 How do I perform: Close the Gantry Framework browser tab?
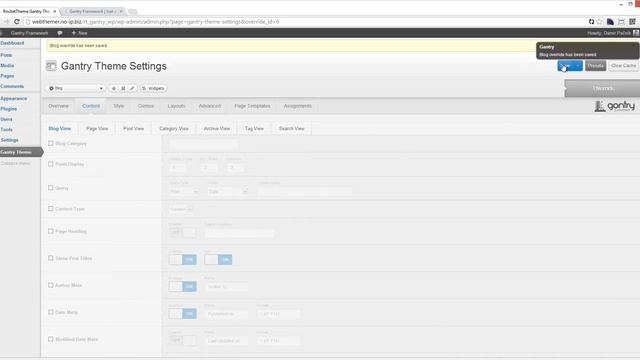point(121,11)
